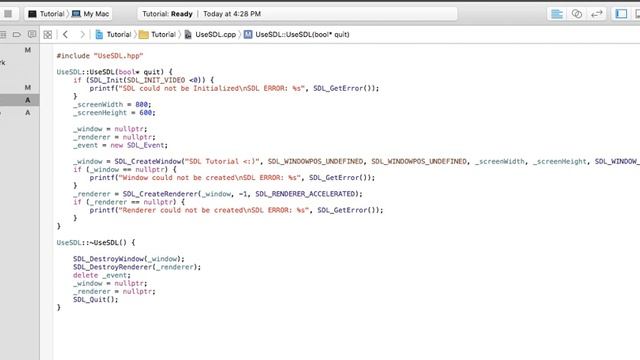This screenshot has width=640, height=360.
Task: Click the _screenHeight = 600 line
Action: pos(114,113)
